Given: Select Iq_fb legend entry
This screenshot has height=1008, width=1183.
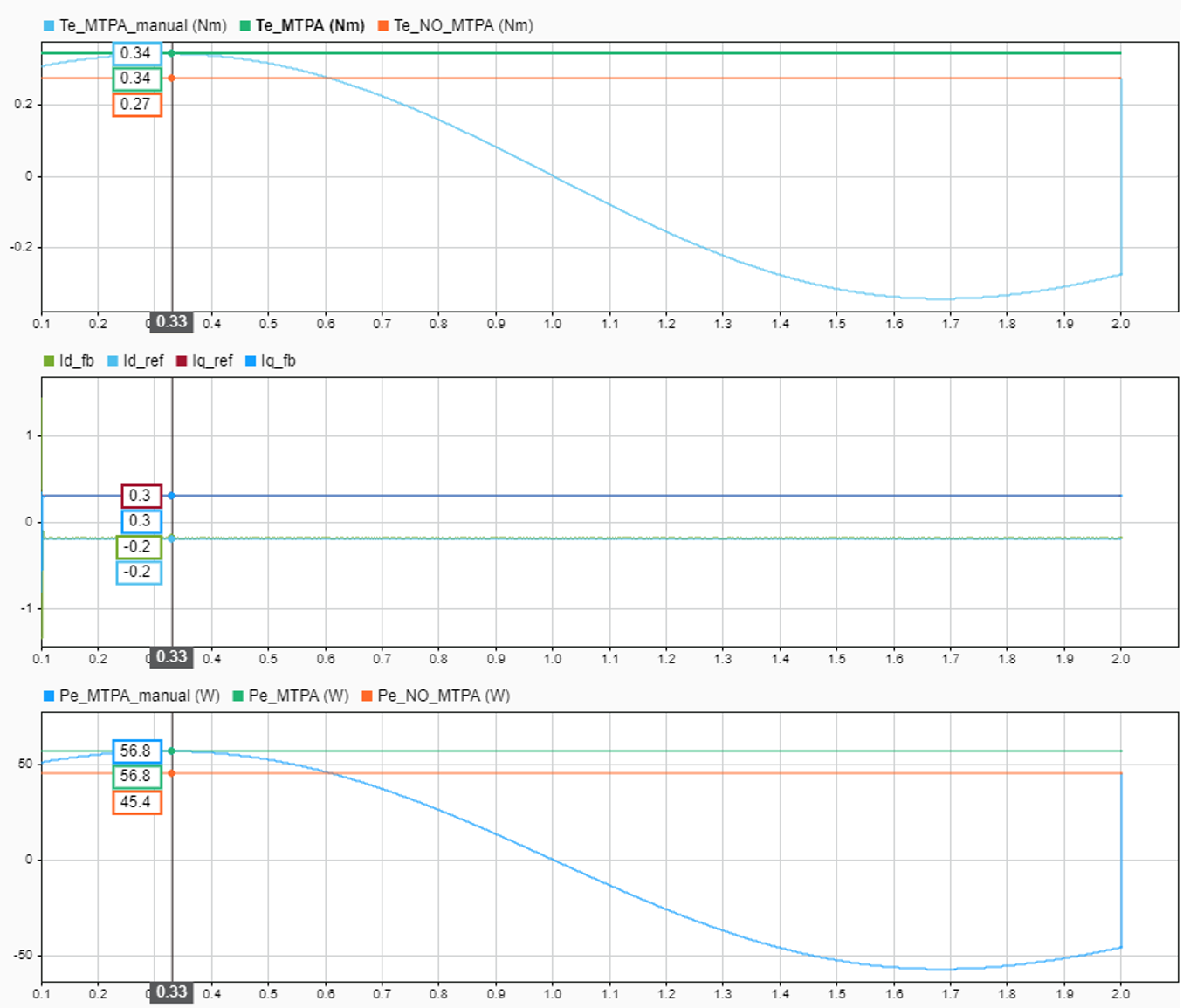Looking at the screenshot, I should (271, 361).
